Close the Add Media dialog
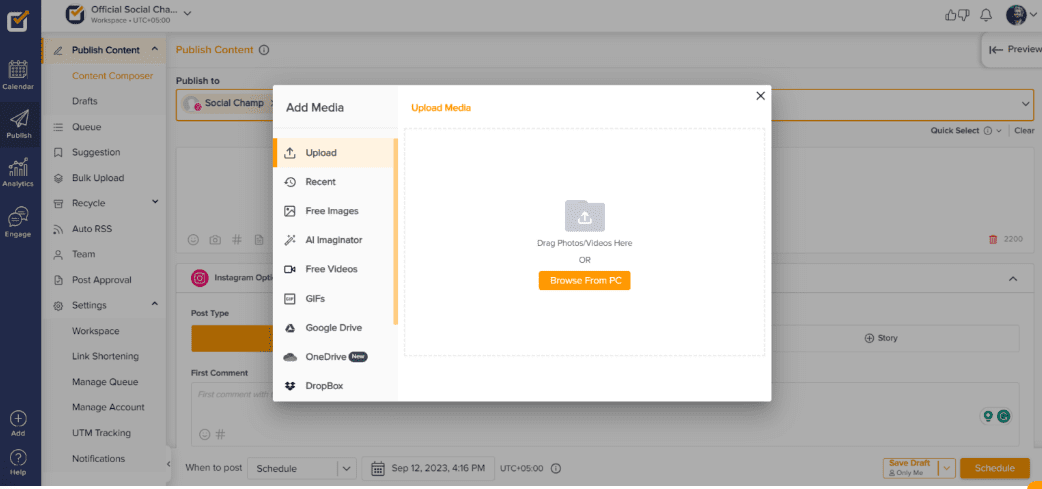Image resolution: width=1042 pixels, height=489 pixels. 760,96
